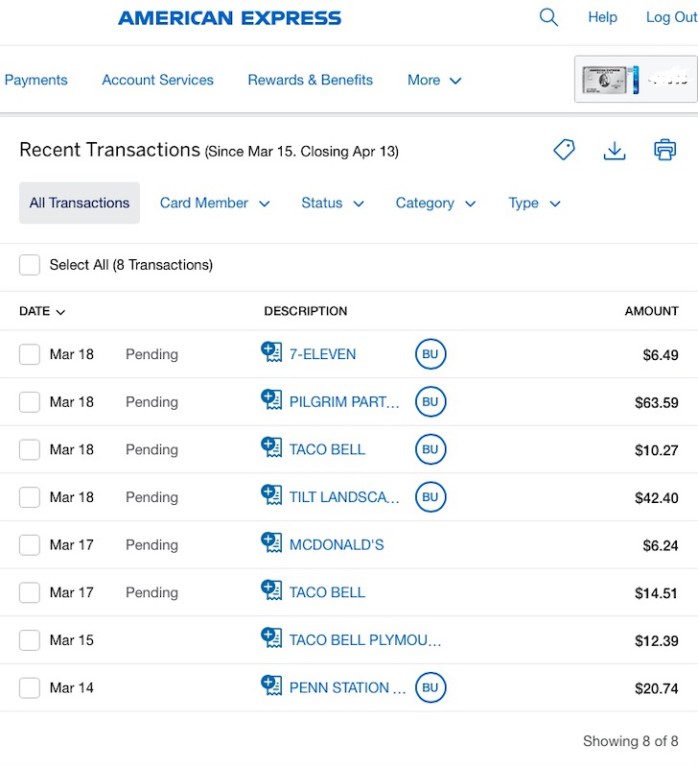
Task: Download the recent transactions list
Action: click(614, 150)
